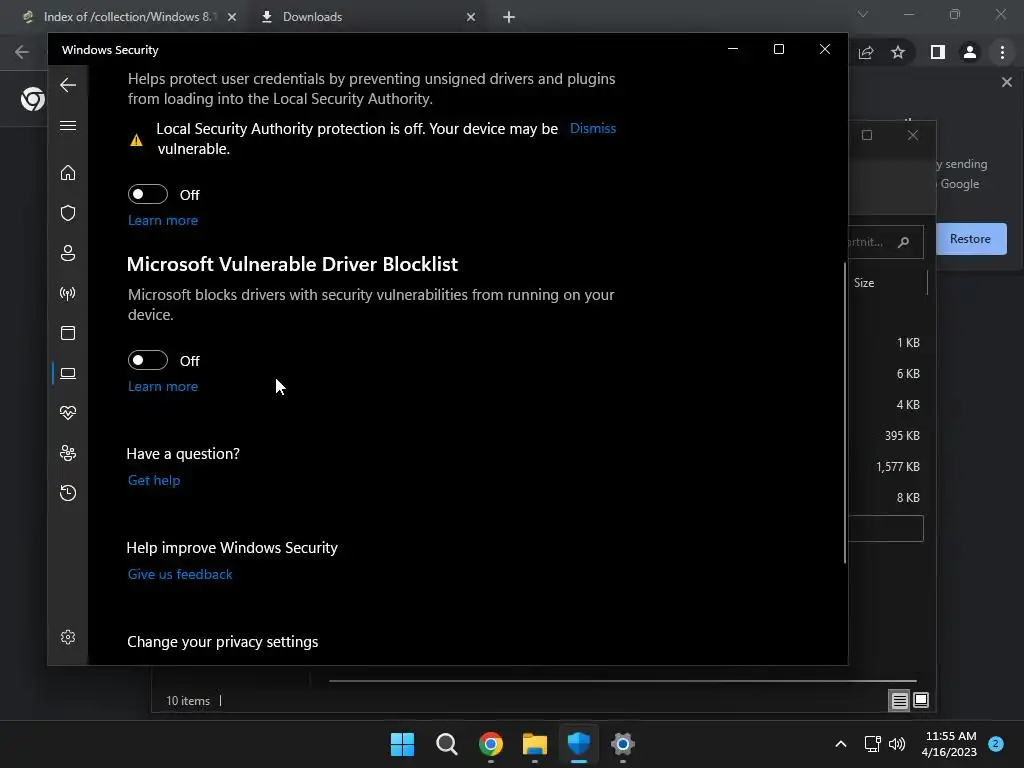
Task: Open the Chrome profile icon
Action: coord(970,52)
